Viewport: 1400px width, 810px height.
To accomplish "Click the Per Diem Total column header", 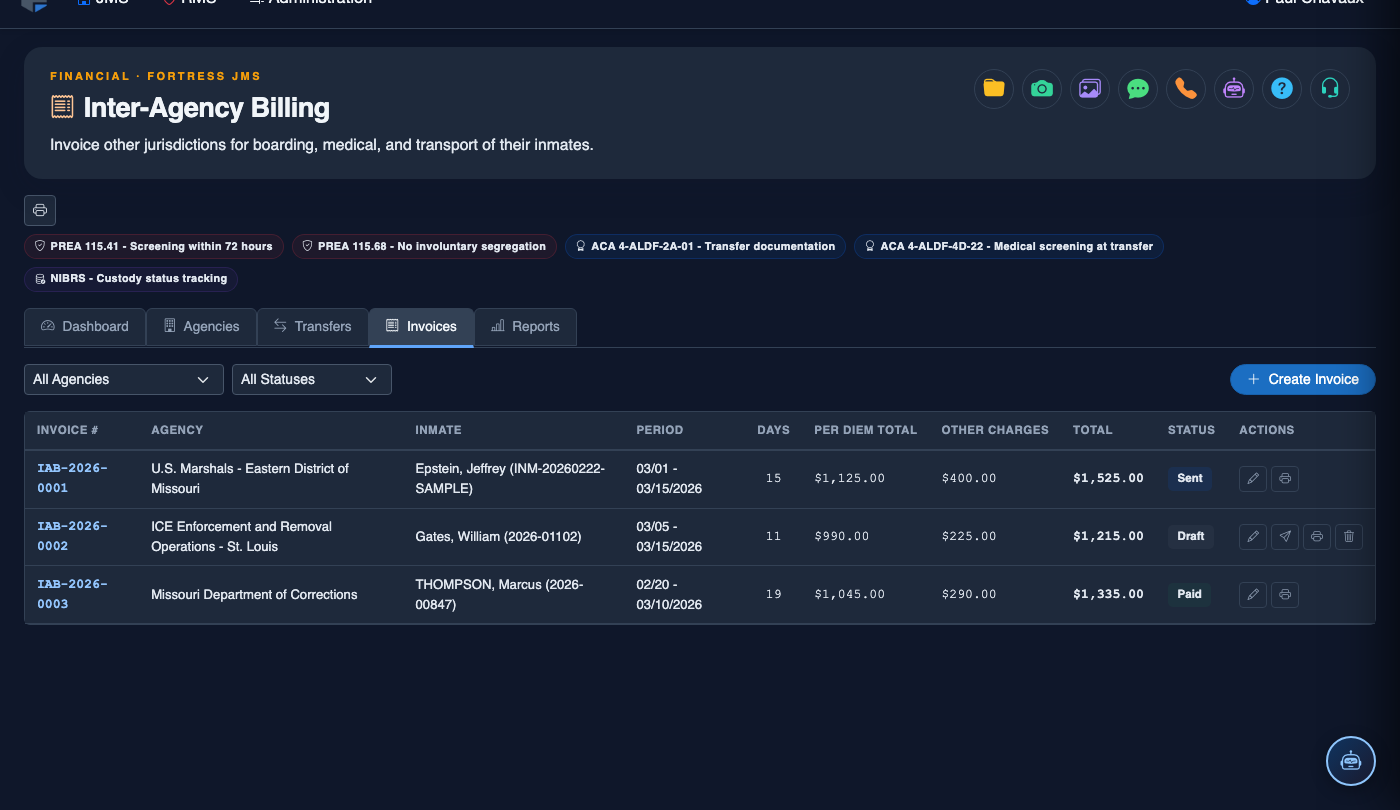I will click(x=865, y=430).
